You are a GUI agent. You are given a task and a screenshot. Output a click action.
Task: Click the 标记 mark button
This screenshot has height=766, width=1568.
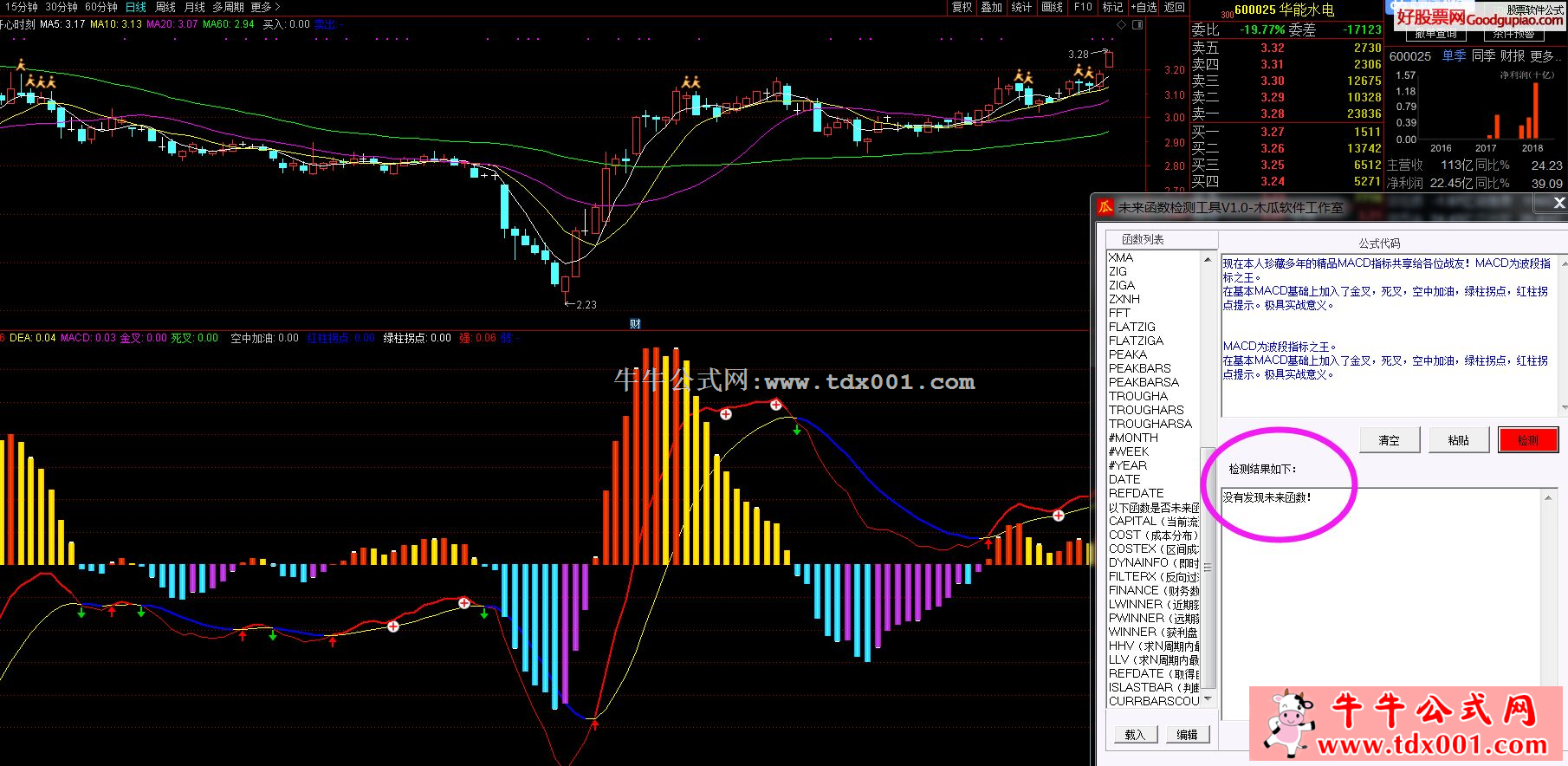coord(1113,7)
